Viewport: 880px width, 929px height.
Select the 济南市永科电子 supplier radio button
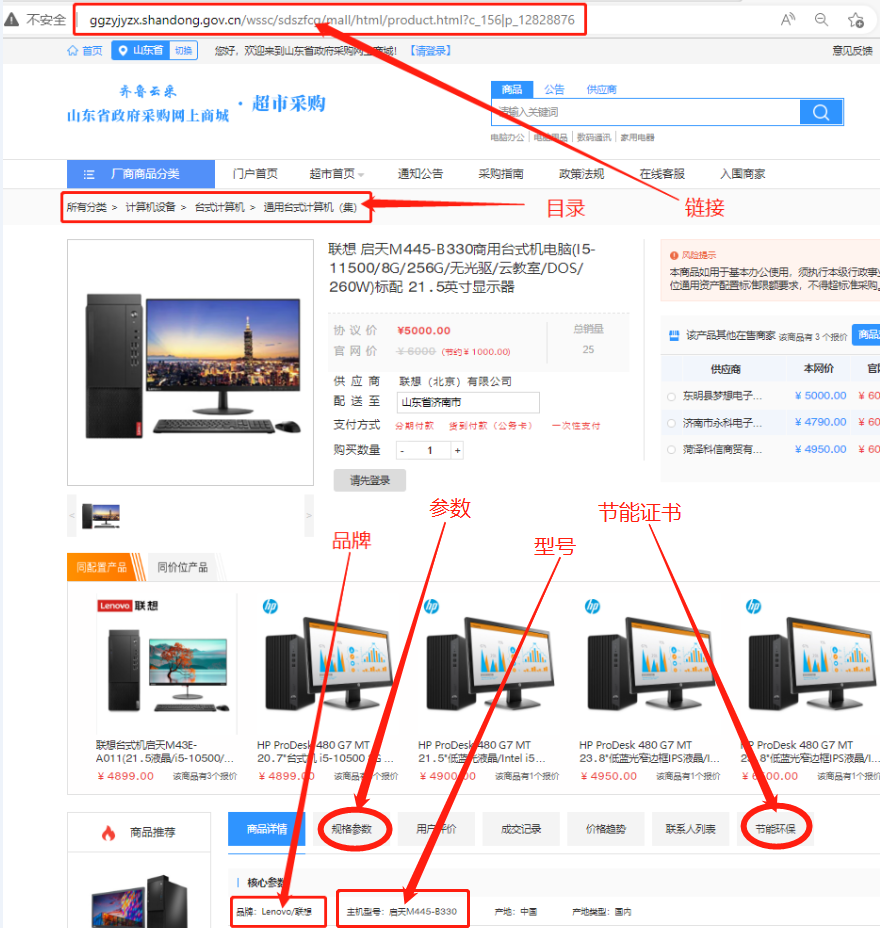(x=671, y=423)
